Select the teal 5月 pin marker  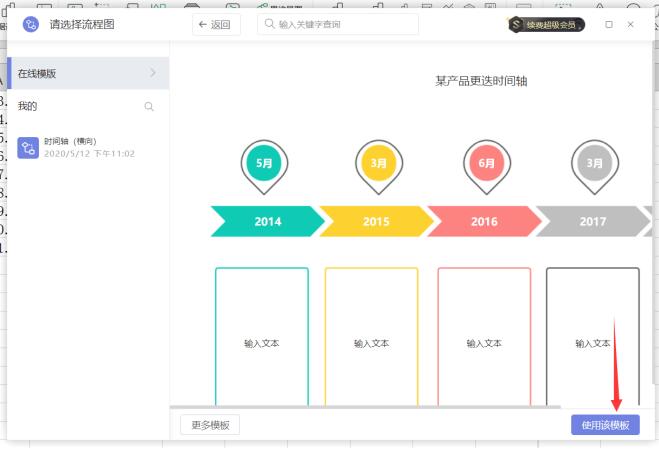pyautogui.click(x=264, y=167)
